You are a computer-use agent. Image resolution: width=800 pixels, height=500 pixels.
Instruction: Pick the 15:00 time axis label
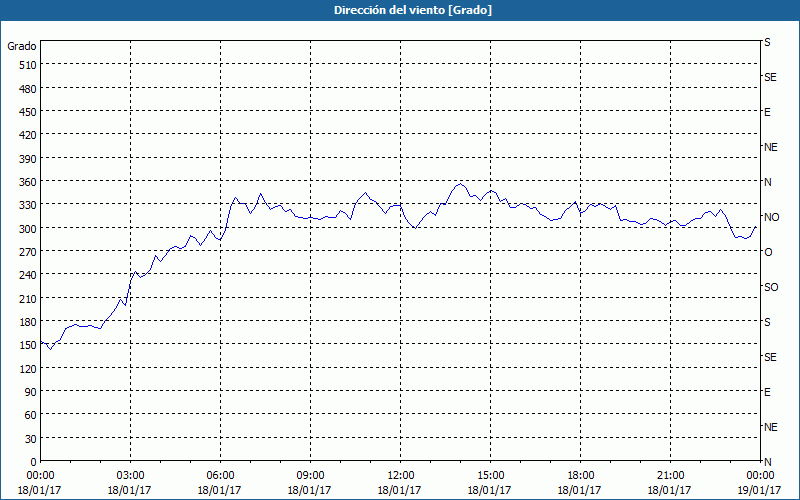pyautogui.click(x=490, y=476)
